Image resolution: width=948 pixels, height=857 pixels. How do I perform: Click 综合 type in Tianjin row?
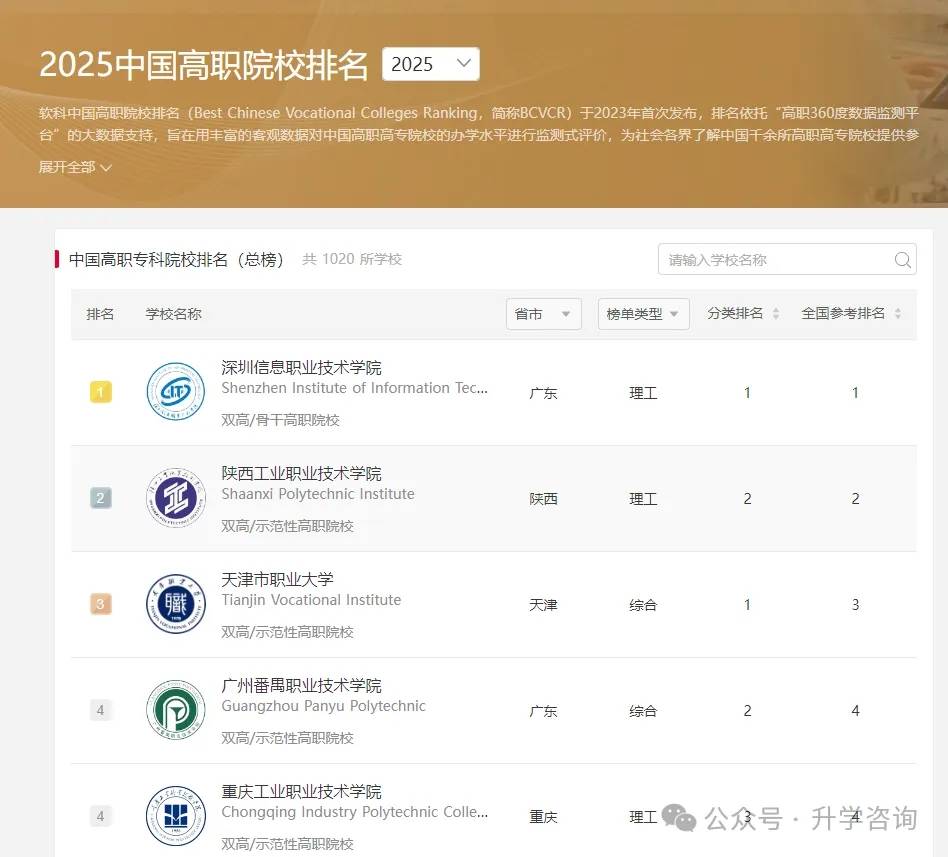coord(643,605)
